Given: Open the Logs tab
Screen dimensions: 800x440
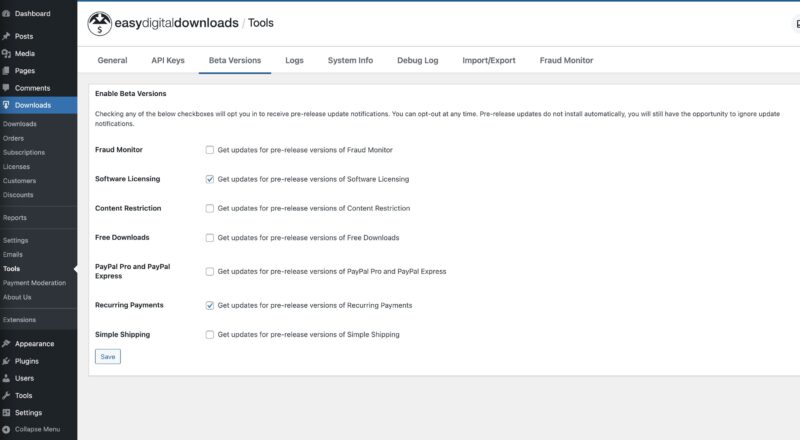Looking at the screenshot, I should [x=294, y=60].
